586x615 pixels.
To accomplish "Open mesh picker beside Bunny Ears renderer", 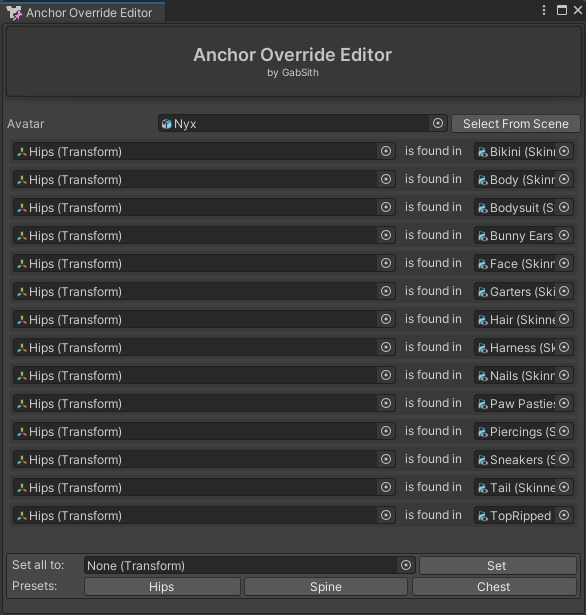I will click(564, 235).
